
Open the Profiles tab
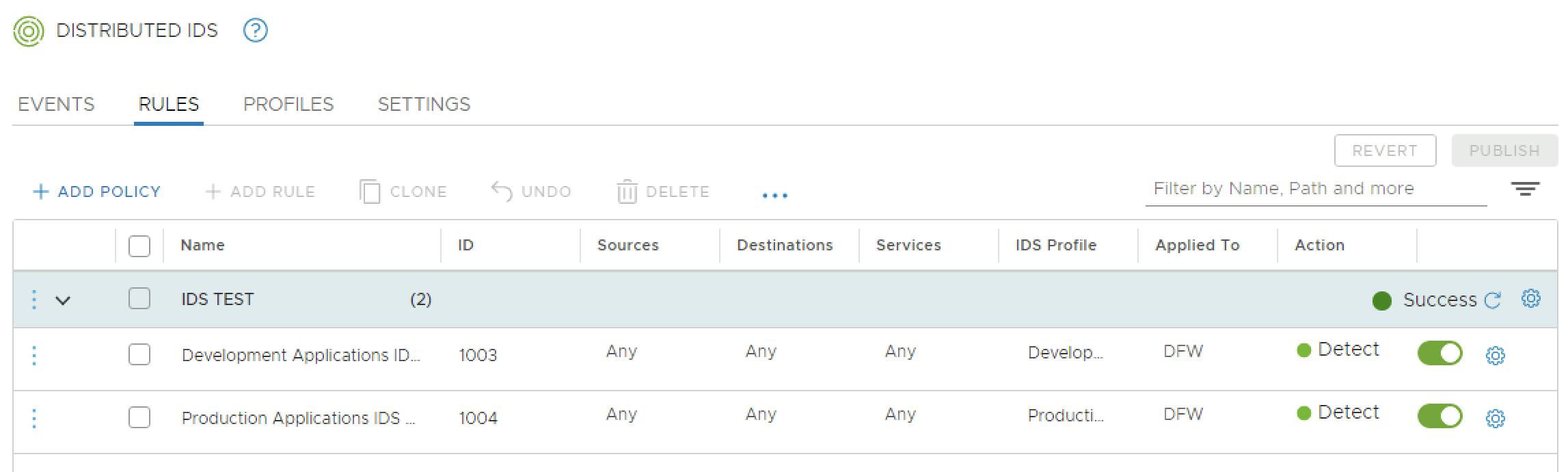click(288, 105)
